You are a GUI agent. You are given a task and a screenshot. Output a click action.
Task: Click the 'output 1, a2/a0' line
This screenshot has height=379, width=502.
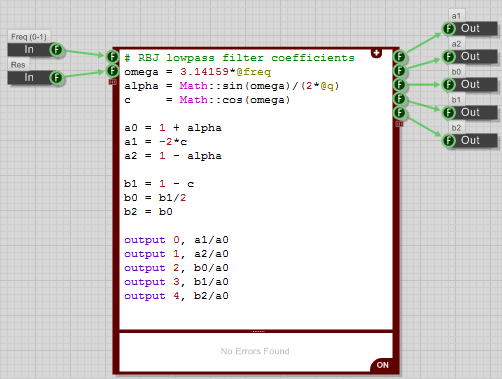point(176,254)
